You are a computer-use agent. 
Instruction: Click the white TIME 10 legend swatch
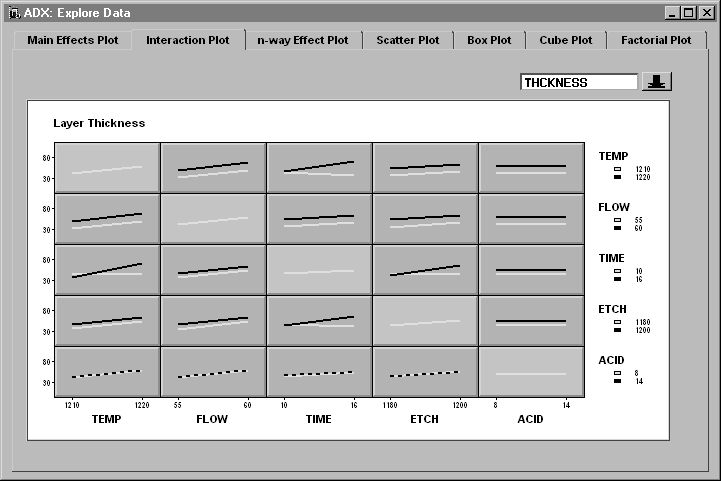click(x=618, y=271)
